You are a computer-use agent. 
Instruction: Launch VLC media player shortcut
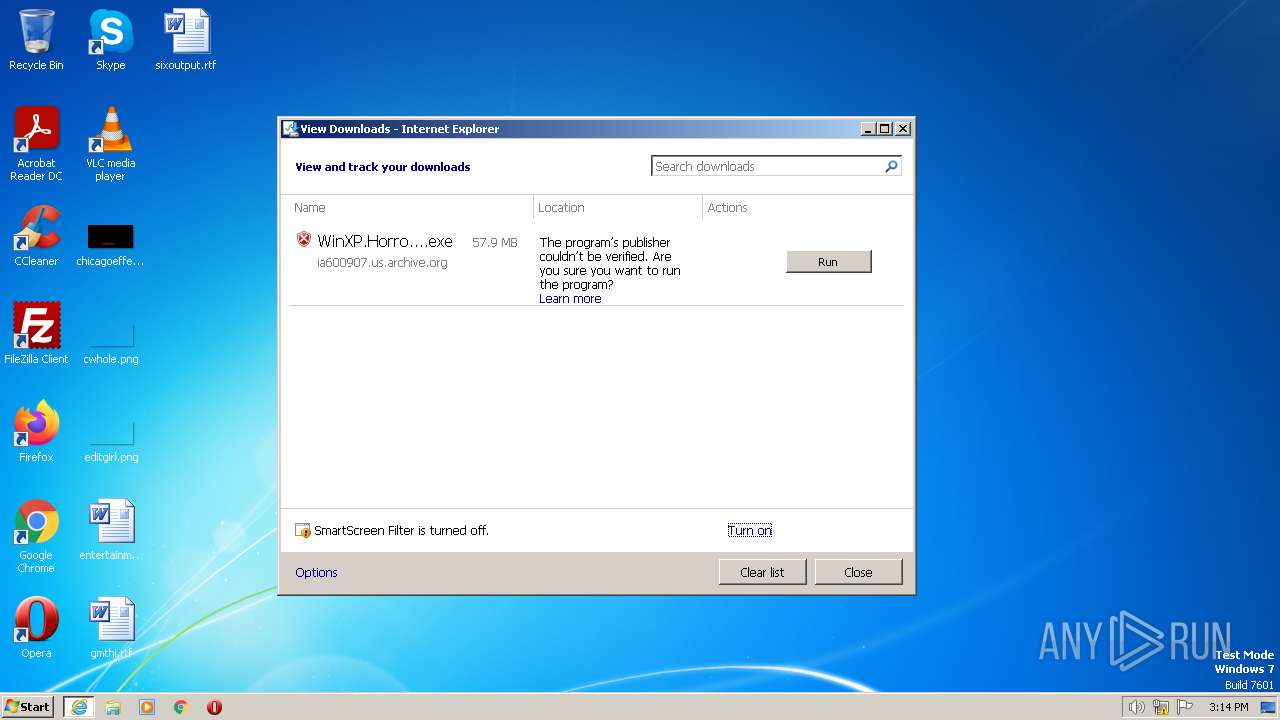[110, 144]
